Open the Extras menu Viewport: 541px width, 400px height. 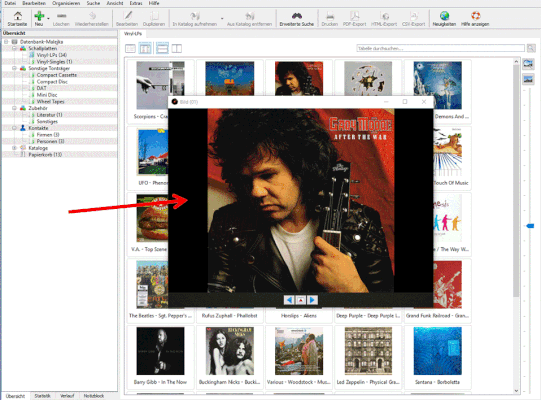136,3
